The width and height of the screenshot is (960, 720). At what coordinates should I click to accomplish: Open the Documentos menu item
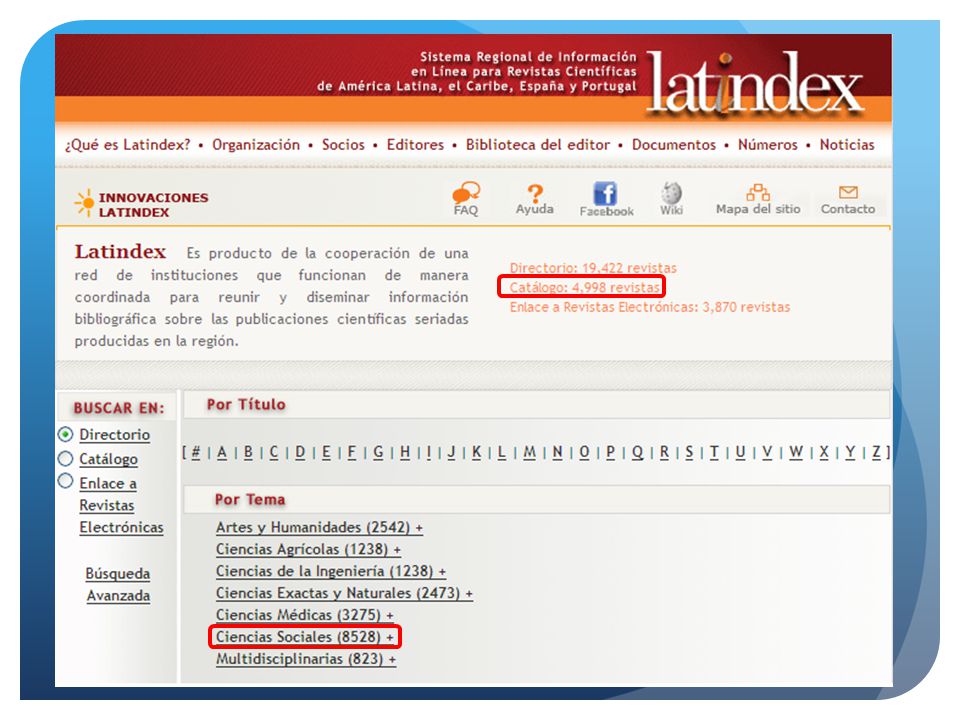tap(673, 145)
